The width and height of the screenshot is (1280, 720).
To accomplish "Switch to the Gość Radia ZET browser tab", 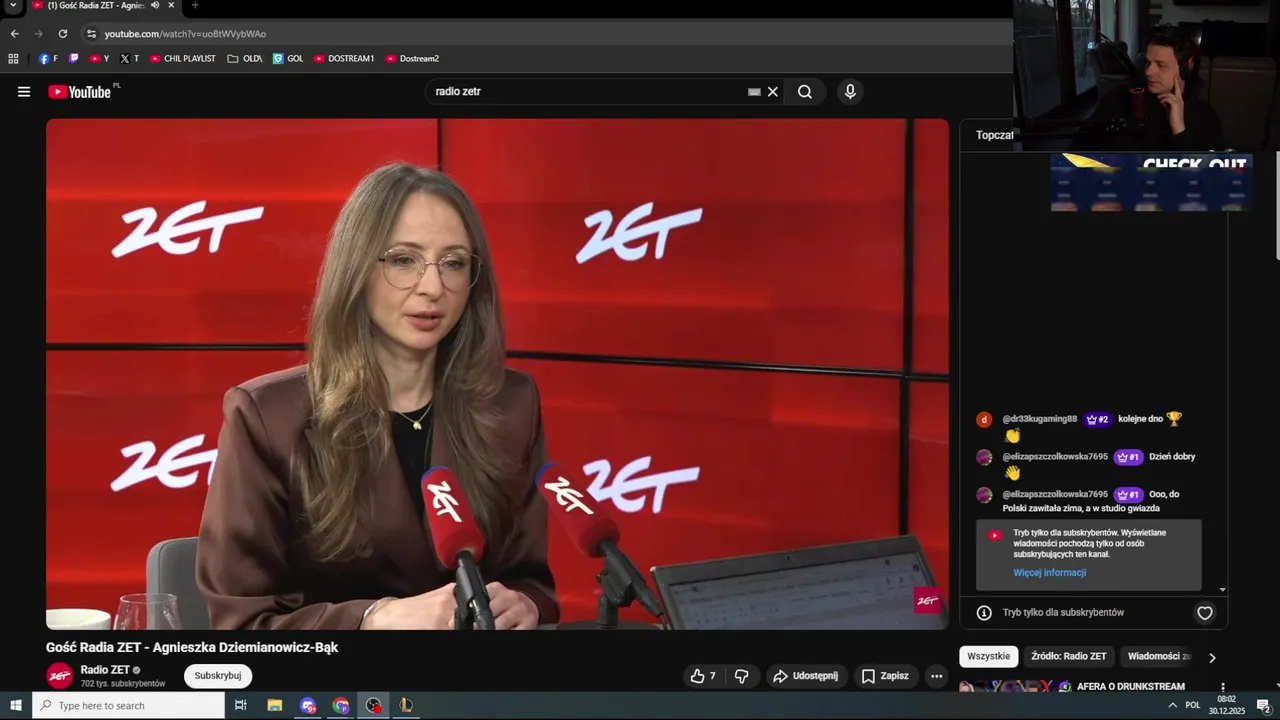I will point(97,6).
